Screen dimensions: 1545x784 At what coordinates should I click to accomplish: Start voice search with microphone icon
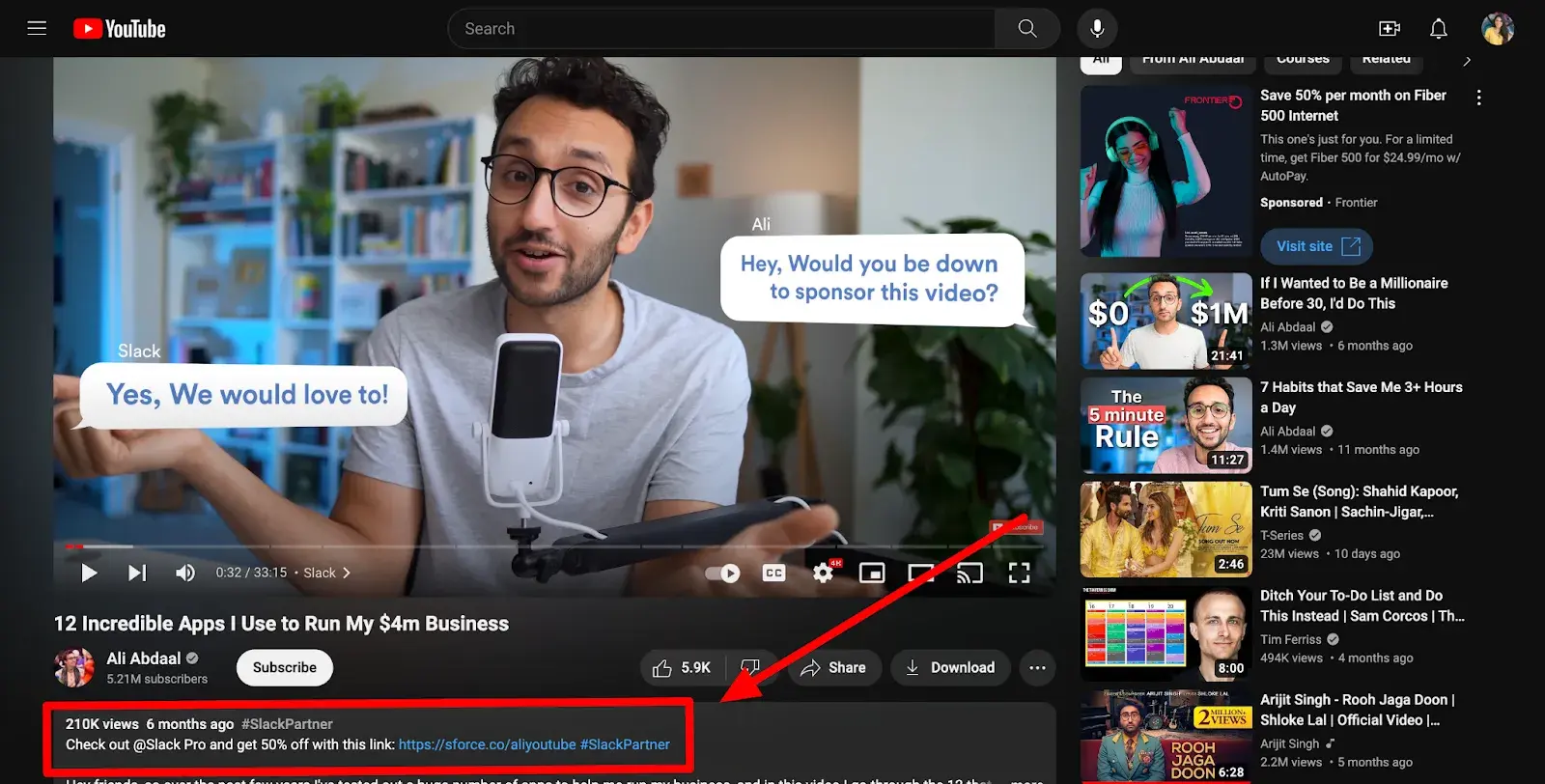point(1097,29)
